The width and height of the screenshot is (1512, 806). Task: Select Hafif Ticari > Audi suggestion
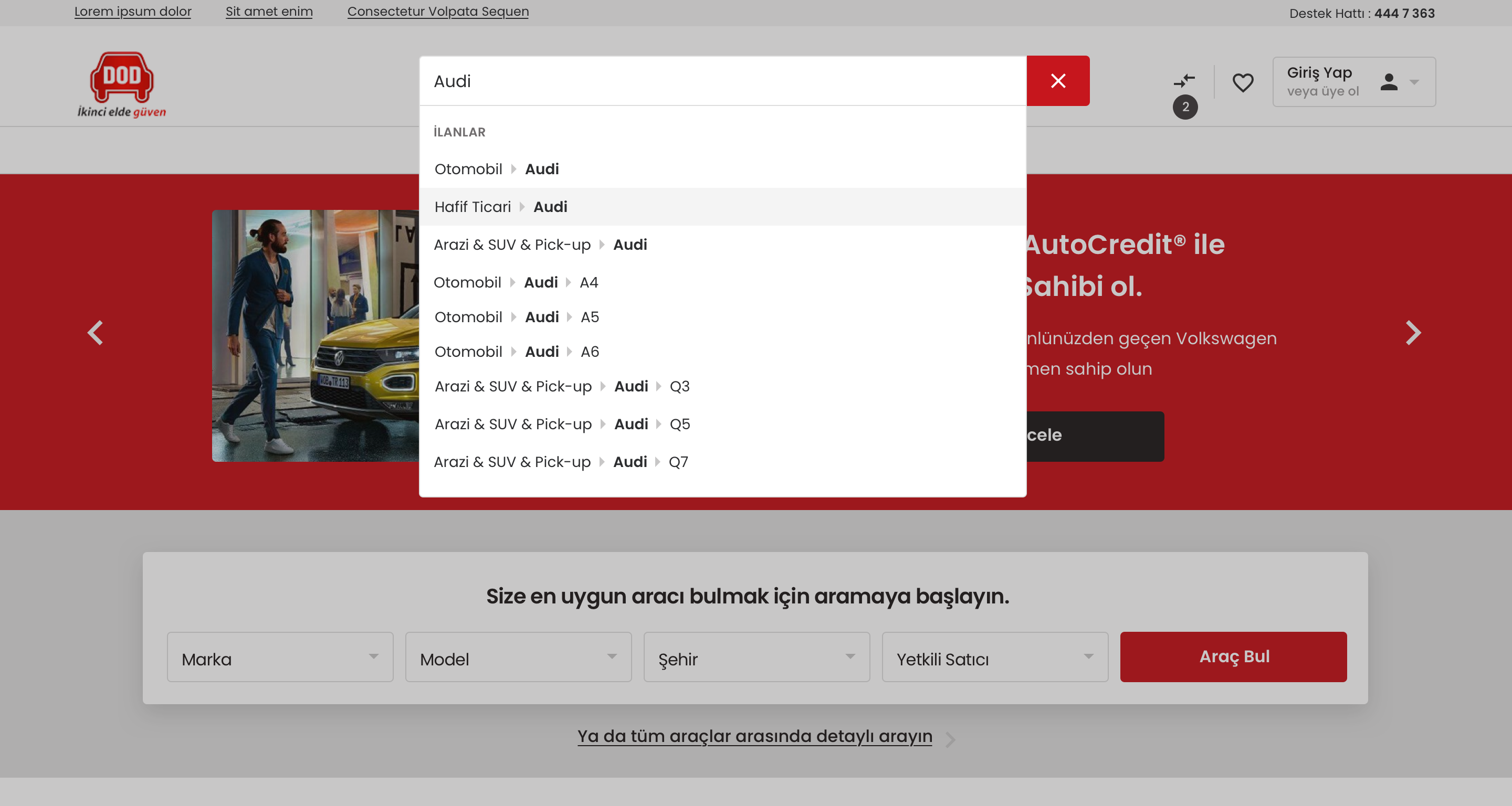coord(723,207)
